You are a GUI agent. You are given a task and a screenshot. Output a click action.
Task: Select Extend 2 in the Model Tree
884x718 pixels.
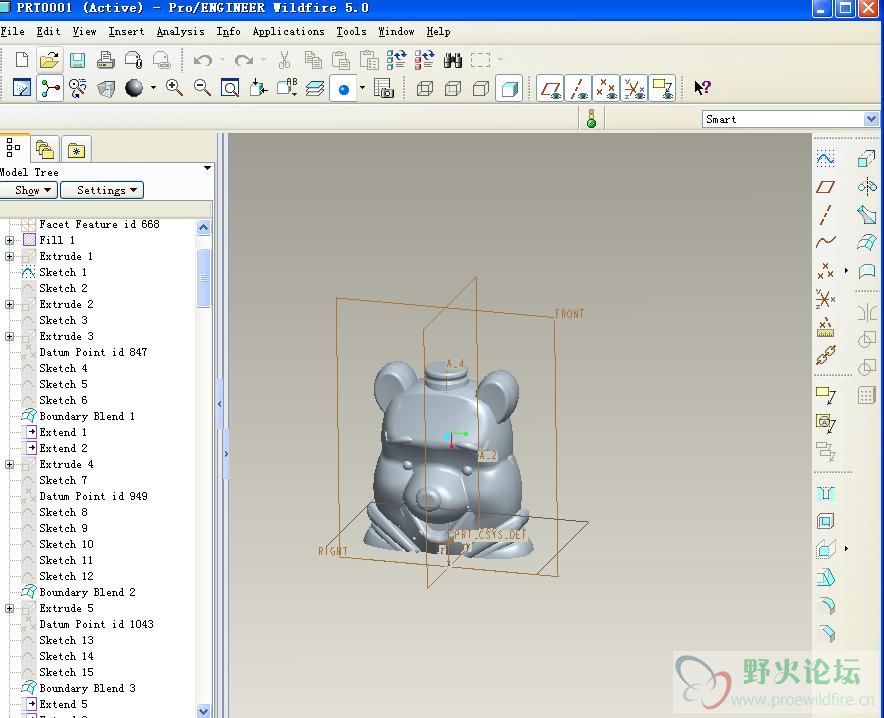click(63, 449)
